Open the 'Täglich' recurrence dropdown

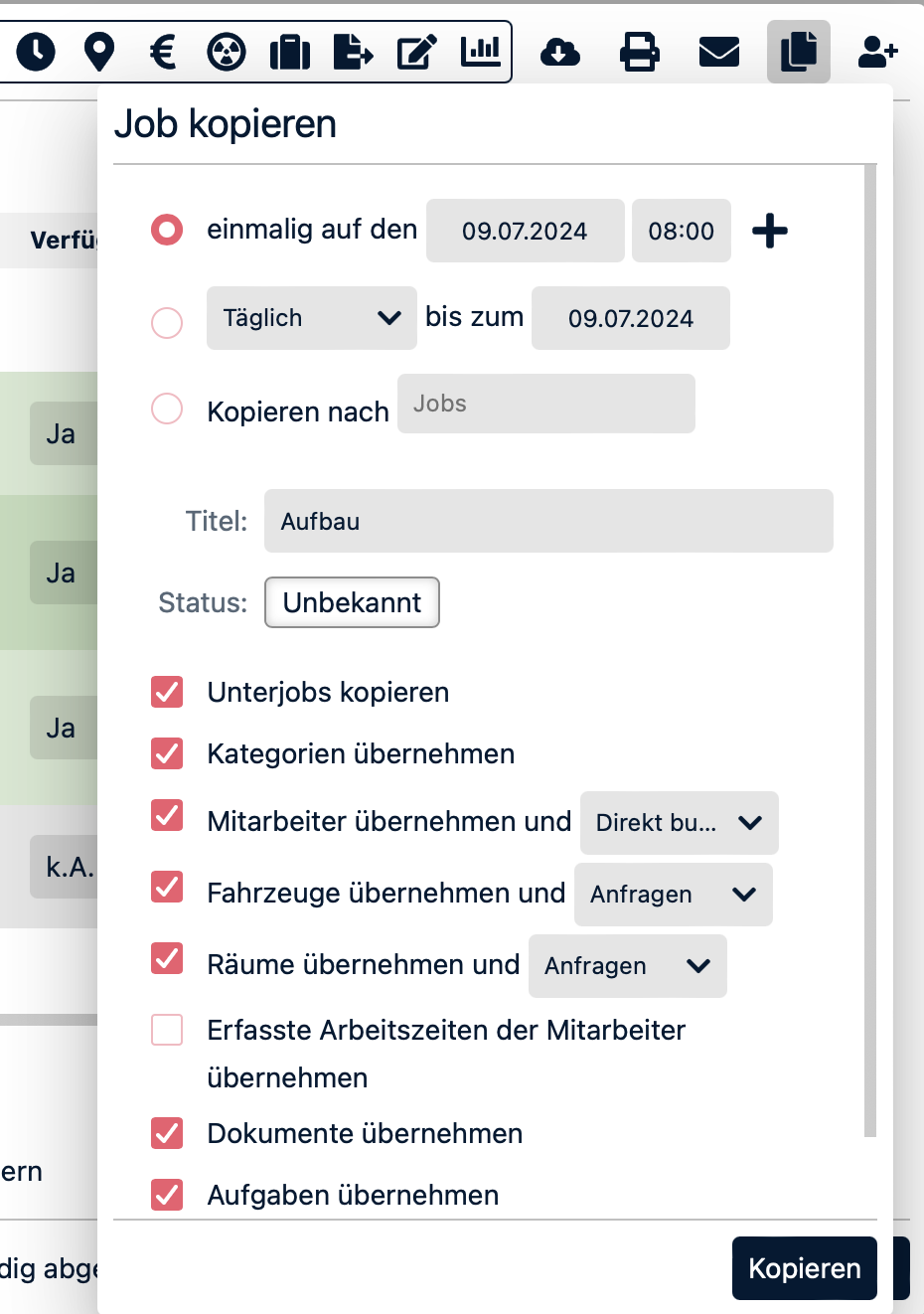pos(311,318)
